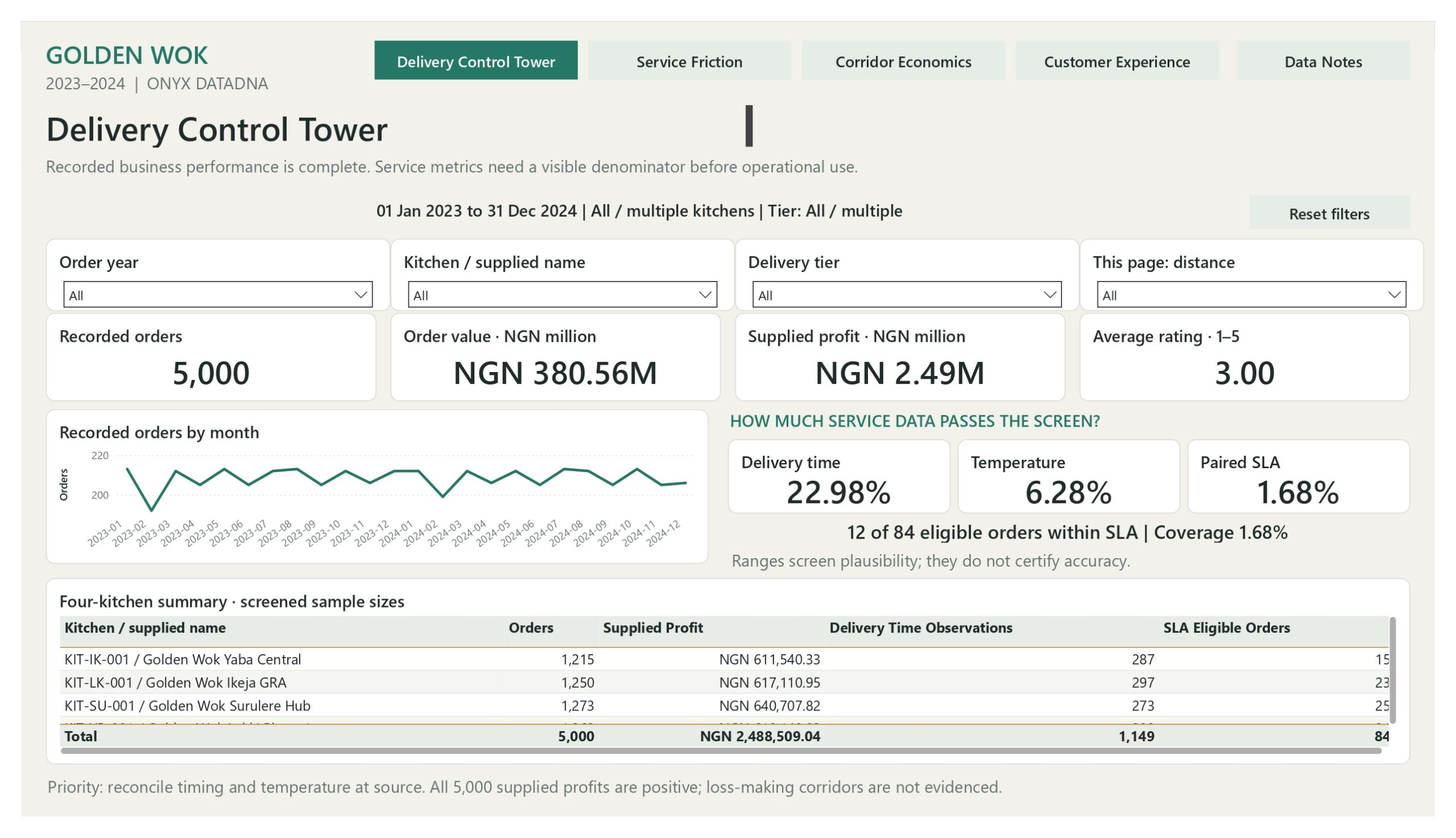Expand the Delivery tier dropdown

(906, 295)
